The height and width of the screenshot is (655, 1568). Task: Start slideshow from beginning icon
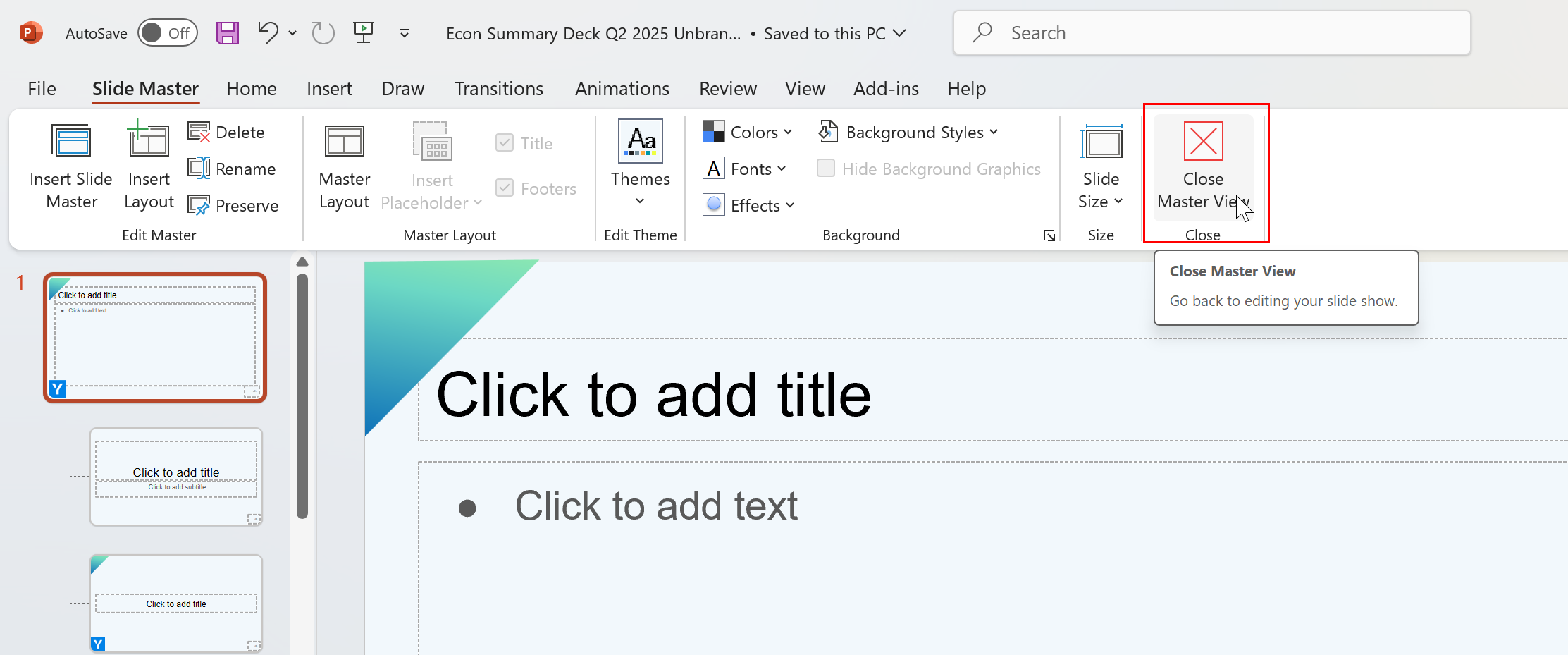pos(364,32)
